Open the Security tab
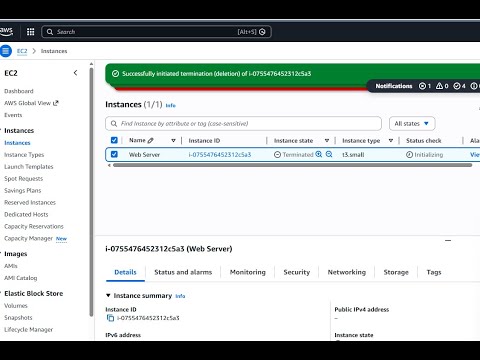480x360 pixels. [297, 272]
